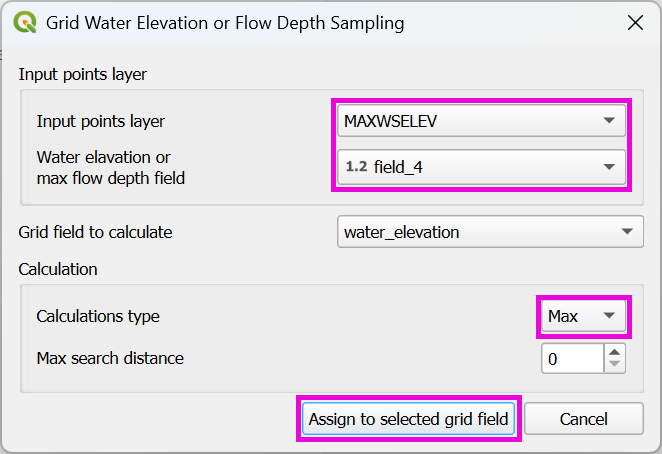Click the 'Calculation' section heading

(58, 269)
